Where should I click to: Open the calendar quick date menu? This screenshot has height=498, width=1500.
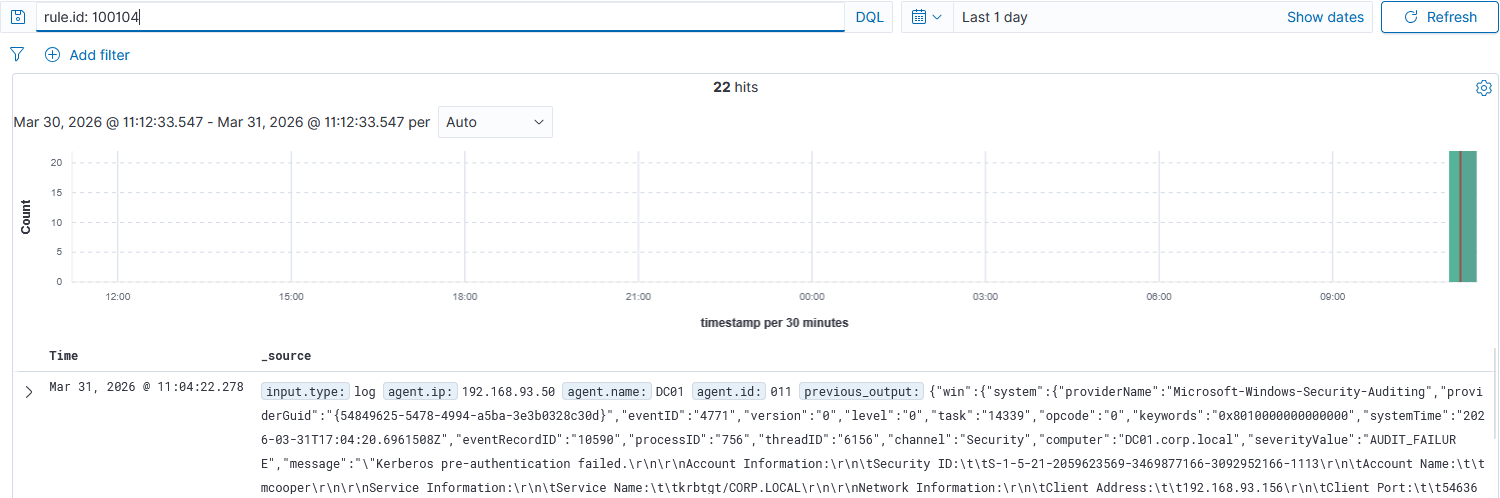(927, 17)
